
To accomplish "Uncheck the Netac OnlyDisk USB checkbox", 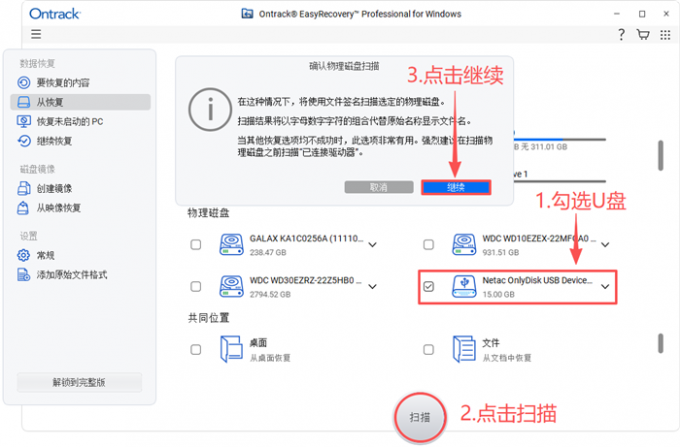I will pos(428,287).
